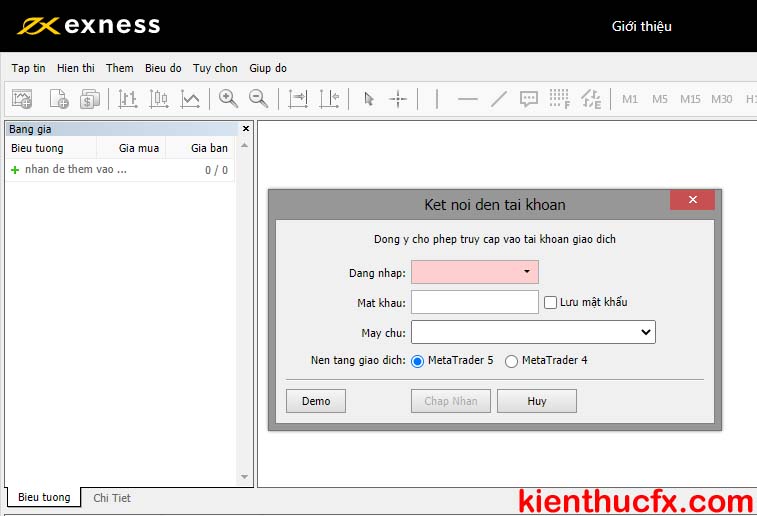The image size is (757, 516).
Task: Click the Huy cancel button
Action: (537, 401)
